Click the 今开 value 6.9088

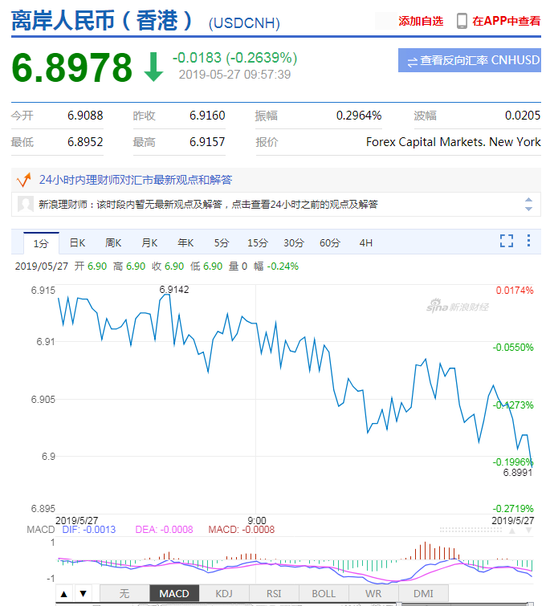click(x=85, y=116)
